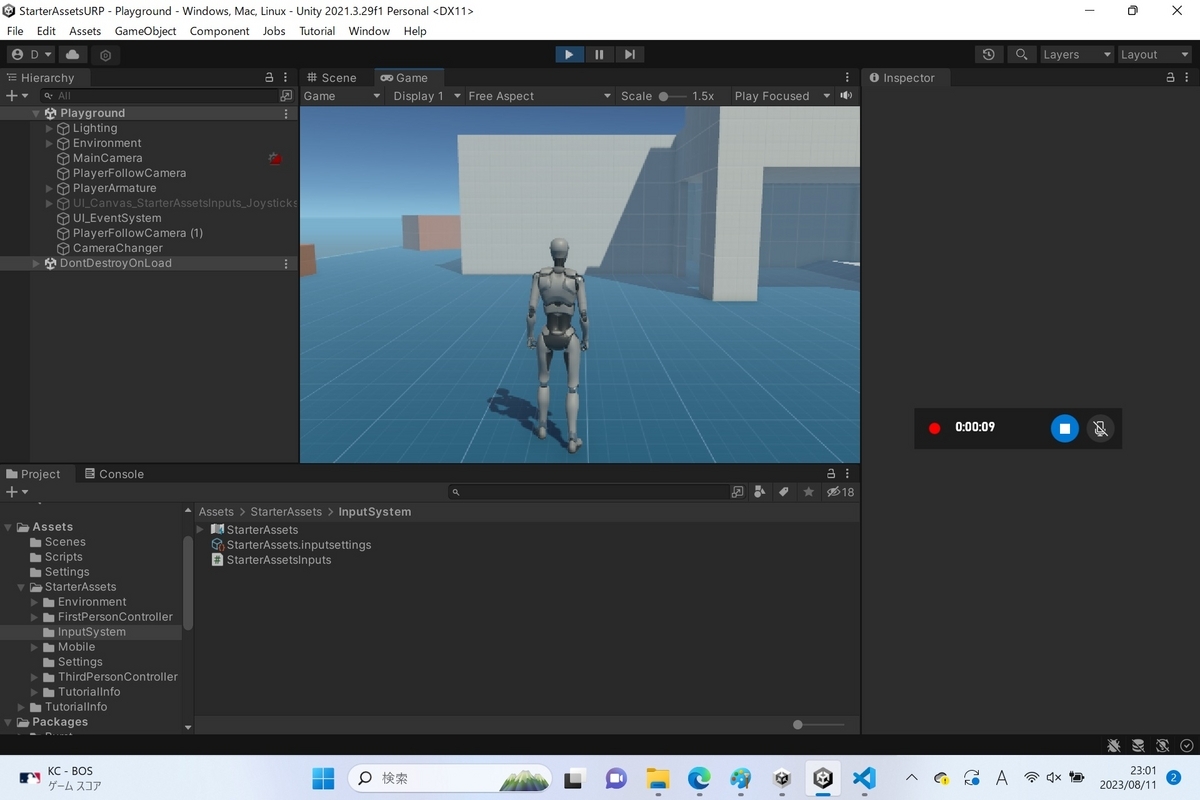Open Microsoft Edge from the taskbar

click(699, 778)
